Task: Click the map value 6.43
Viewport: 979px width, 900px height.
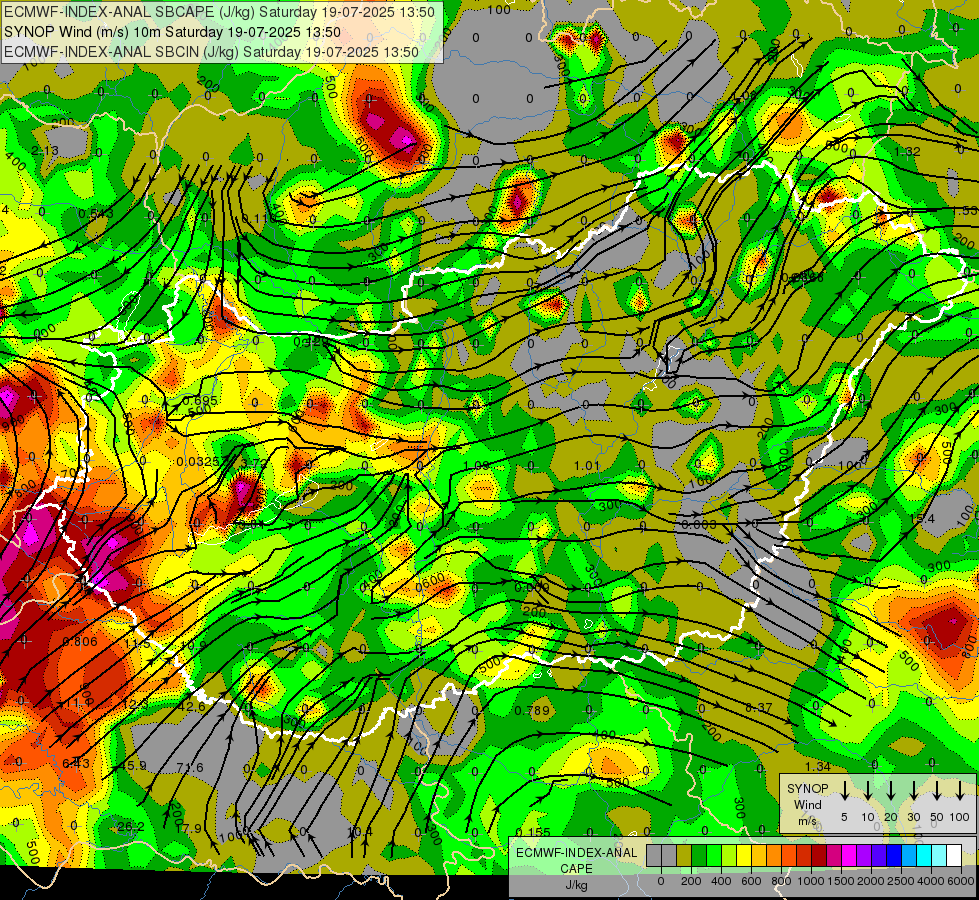Action: [76, 763]
